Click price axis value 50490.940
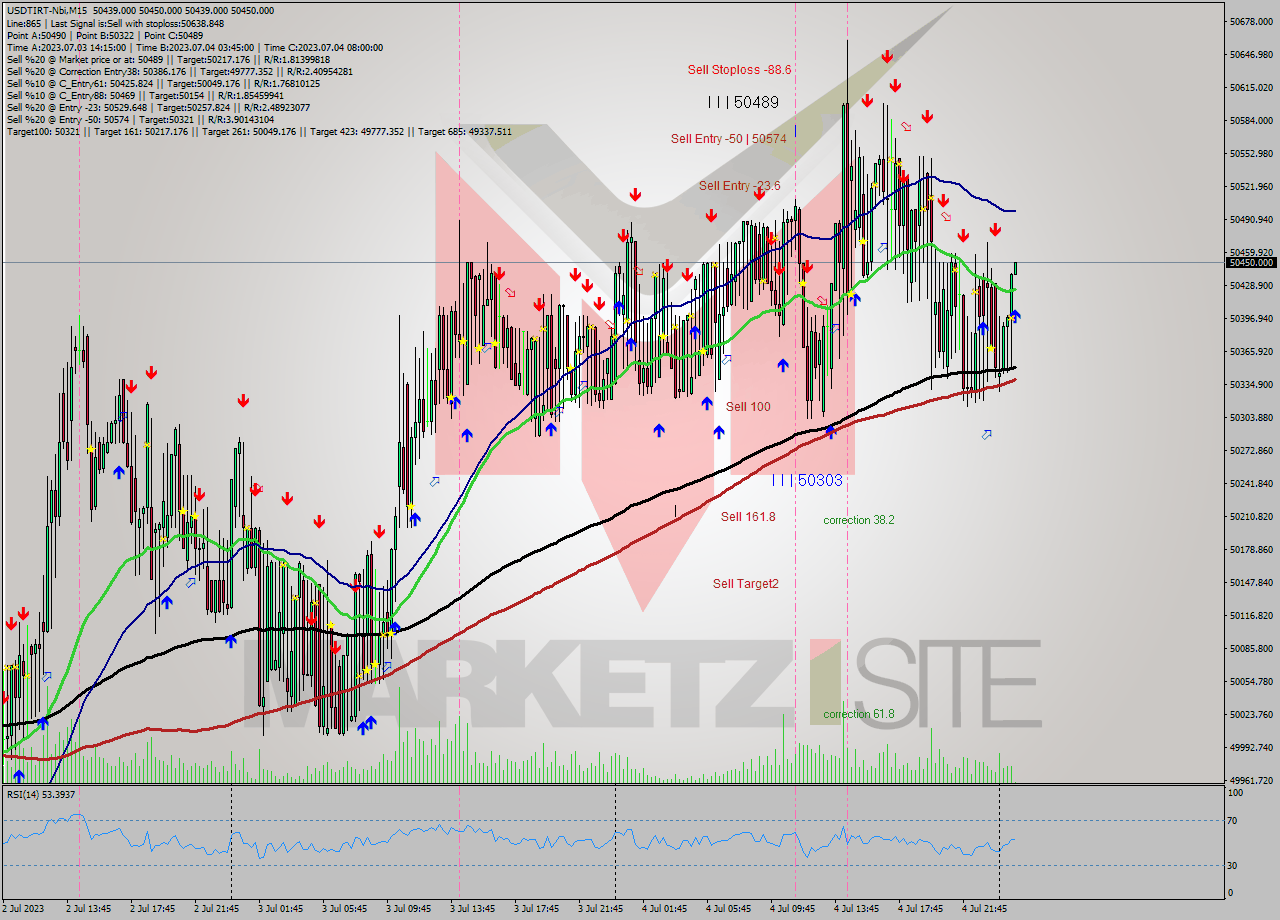 pos(1252,219)
